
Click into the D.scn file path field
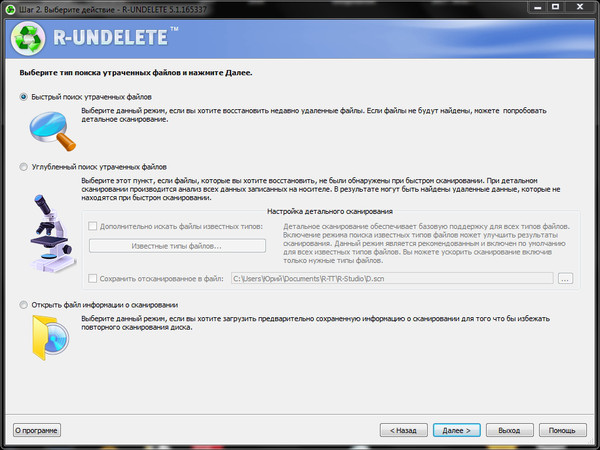[x=392, y=279]
